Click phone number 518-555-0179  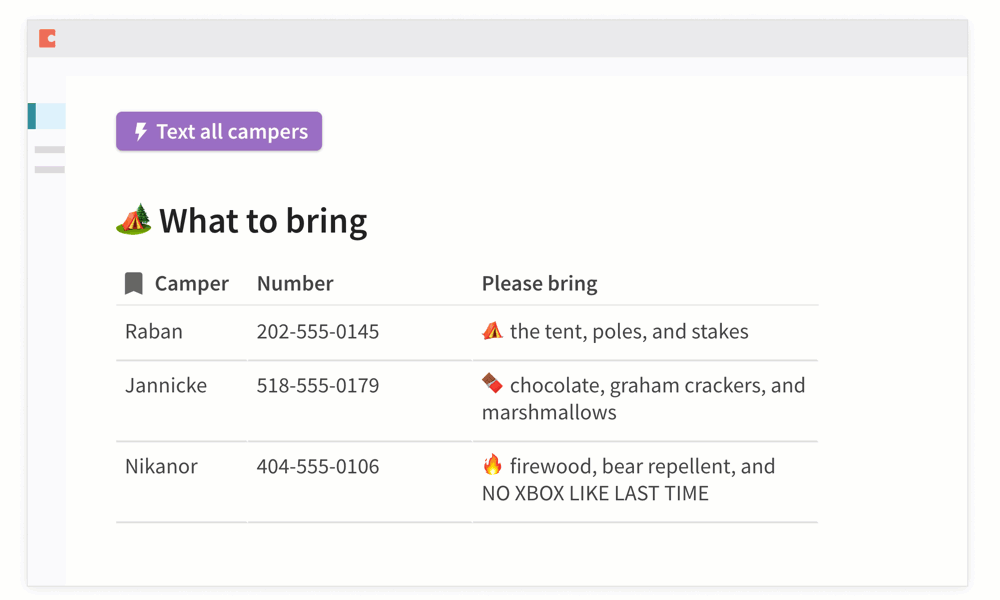(x=318, y=386)
